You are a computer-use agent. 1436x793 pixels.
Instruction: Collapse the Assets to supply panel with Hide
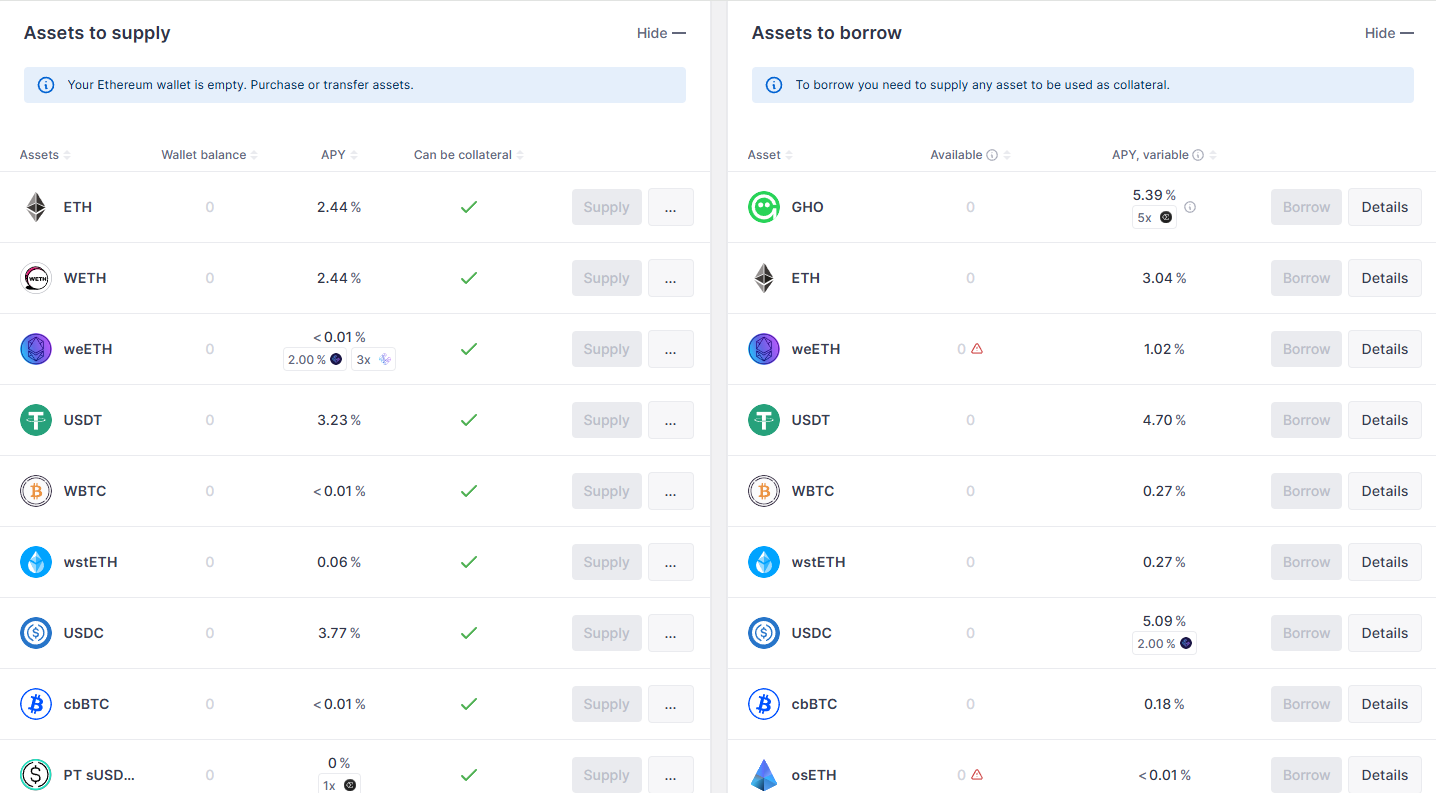661,33
